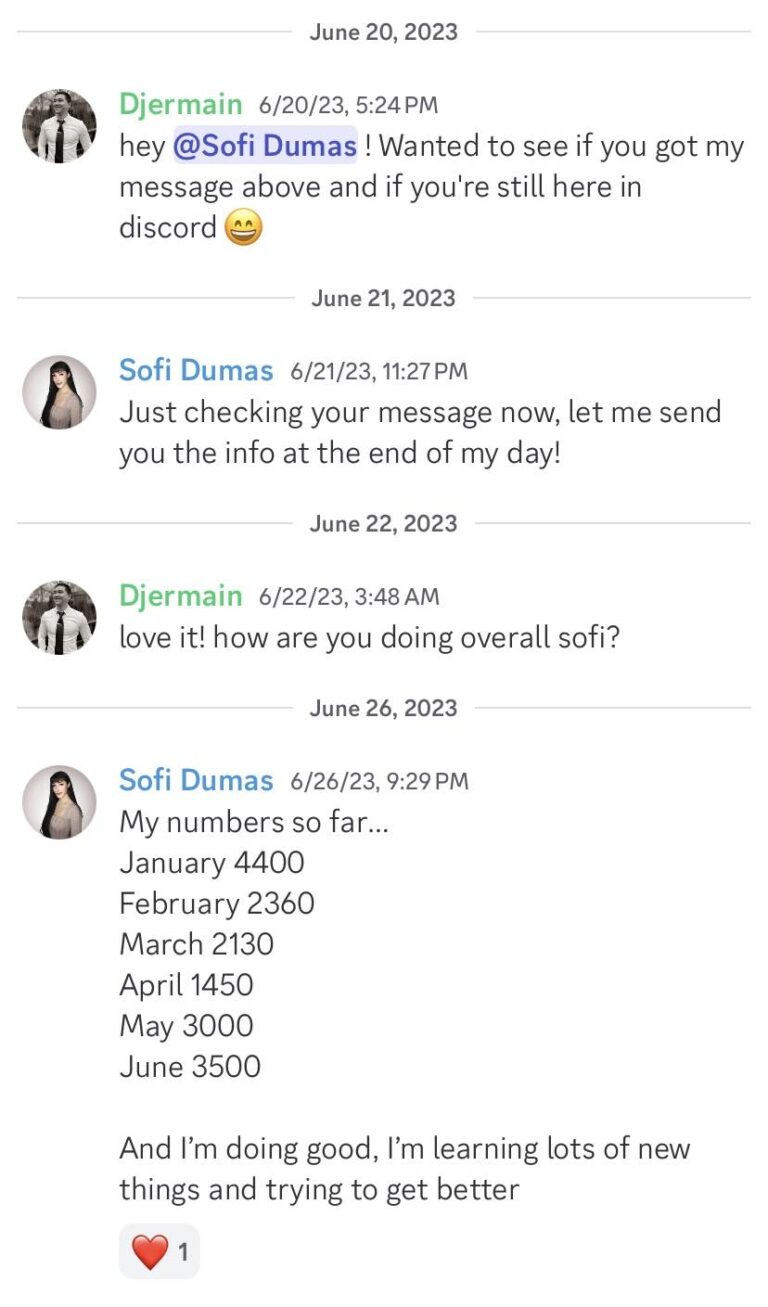The image size is (768, 1307).
Task: Click the June 26, 2023 date divider
Action: tap(384, 708)
